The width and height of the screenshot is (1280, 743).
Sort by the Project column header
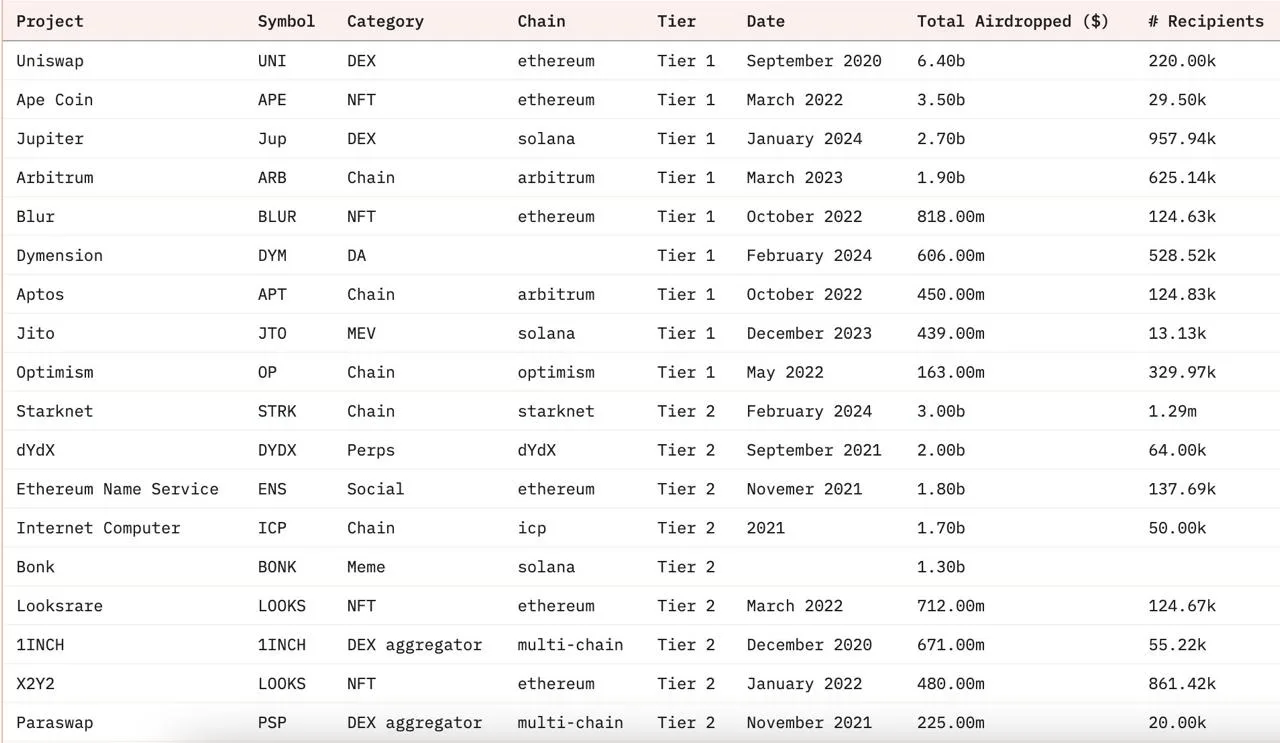click(50, 21)
